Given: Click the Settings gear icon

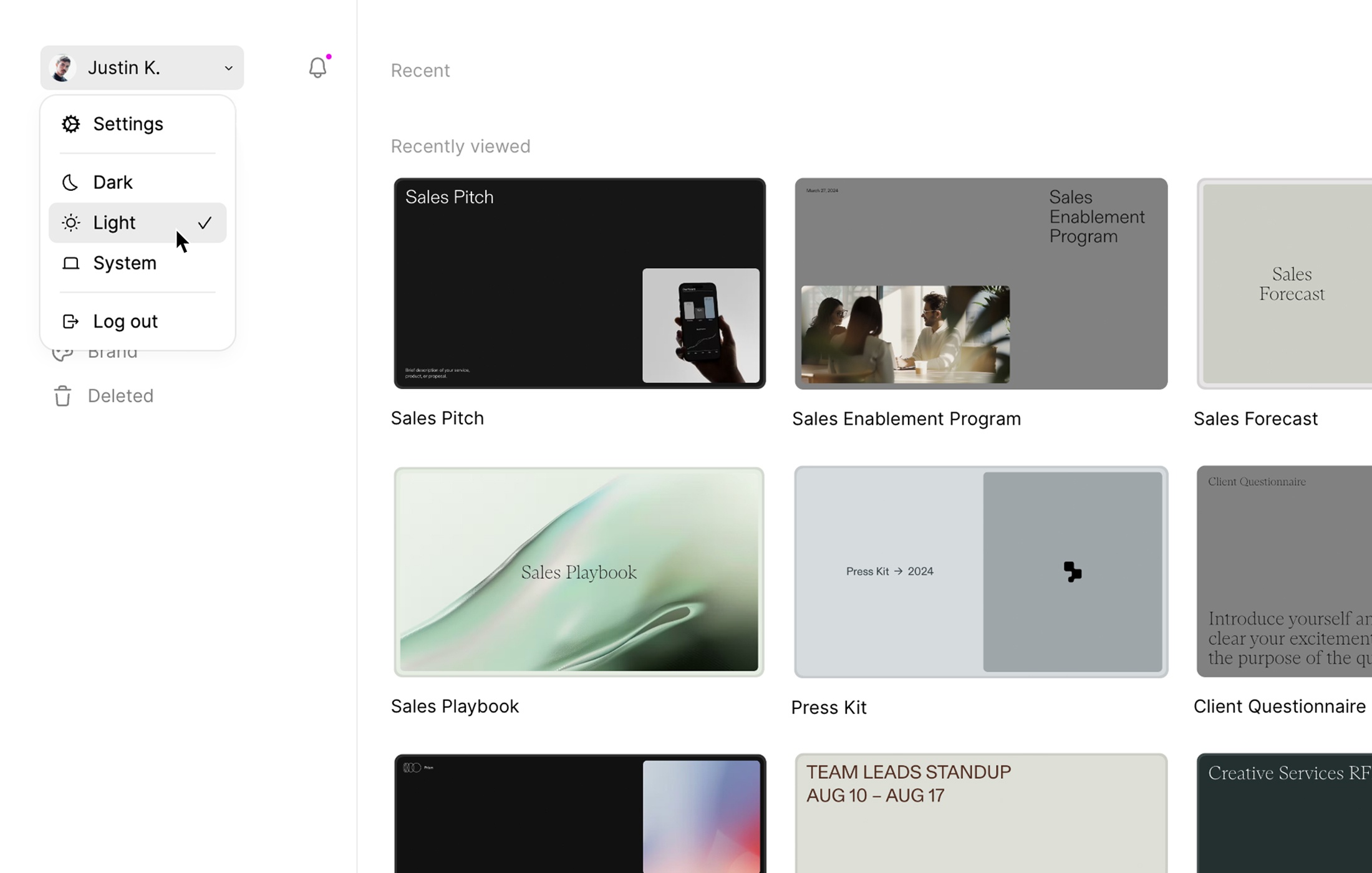Looking at the screenshot, I should [70, 123].
